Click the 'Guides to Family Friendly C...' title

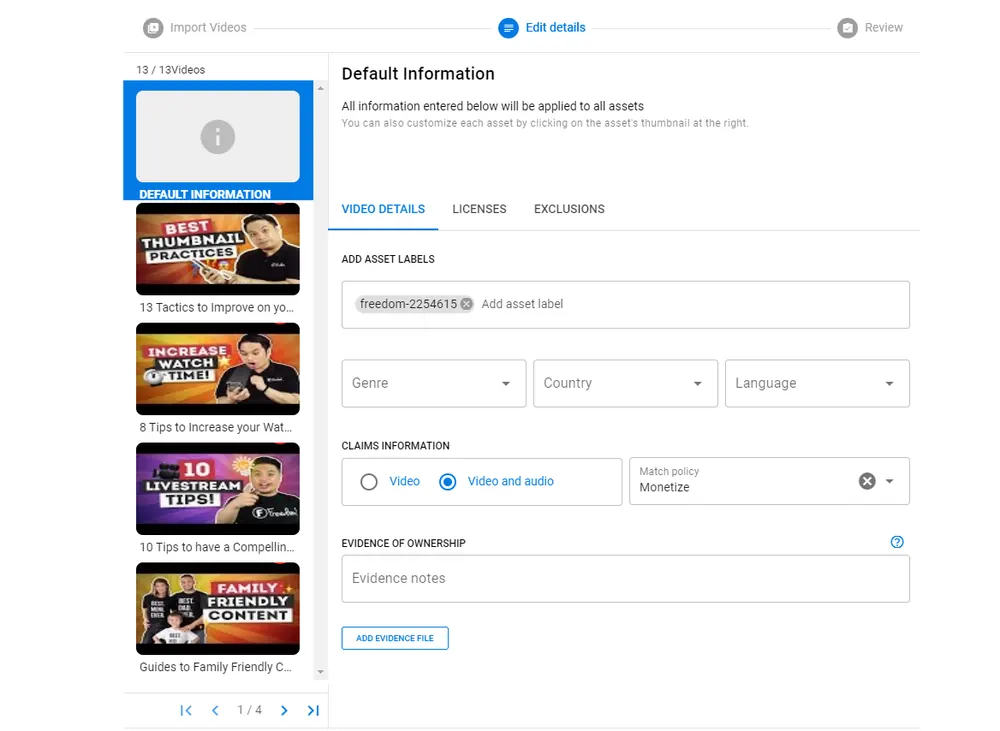tap(216, 667)
